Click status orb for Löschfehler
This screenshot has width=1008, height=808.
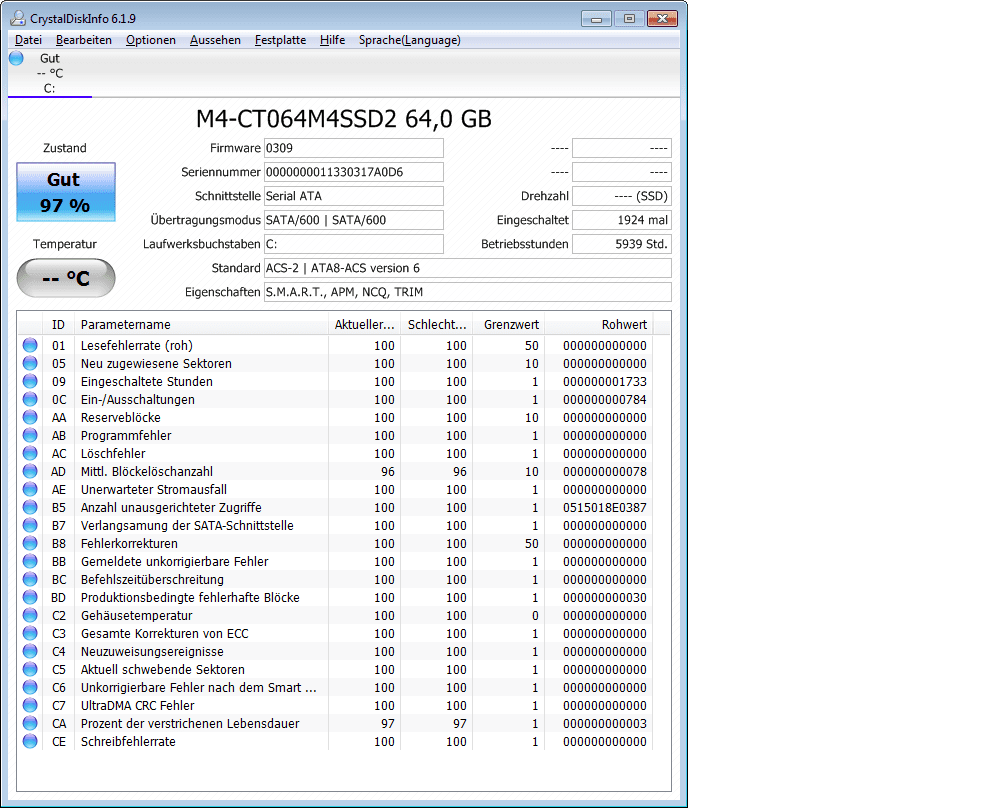click(30, 453)
